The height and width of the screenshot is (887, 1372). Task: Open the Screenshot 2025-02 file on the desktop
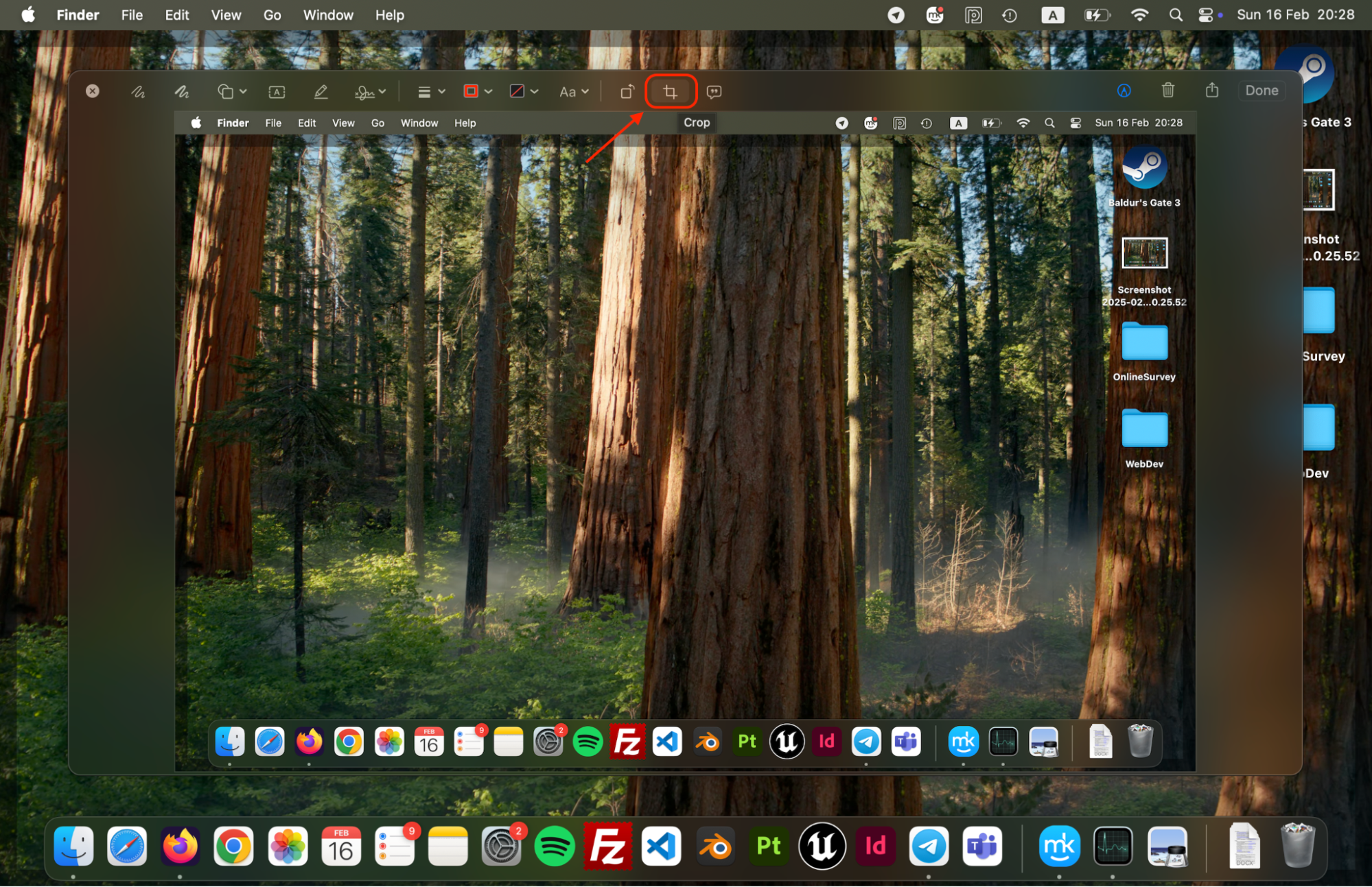(x=1144, y=253)
